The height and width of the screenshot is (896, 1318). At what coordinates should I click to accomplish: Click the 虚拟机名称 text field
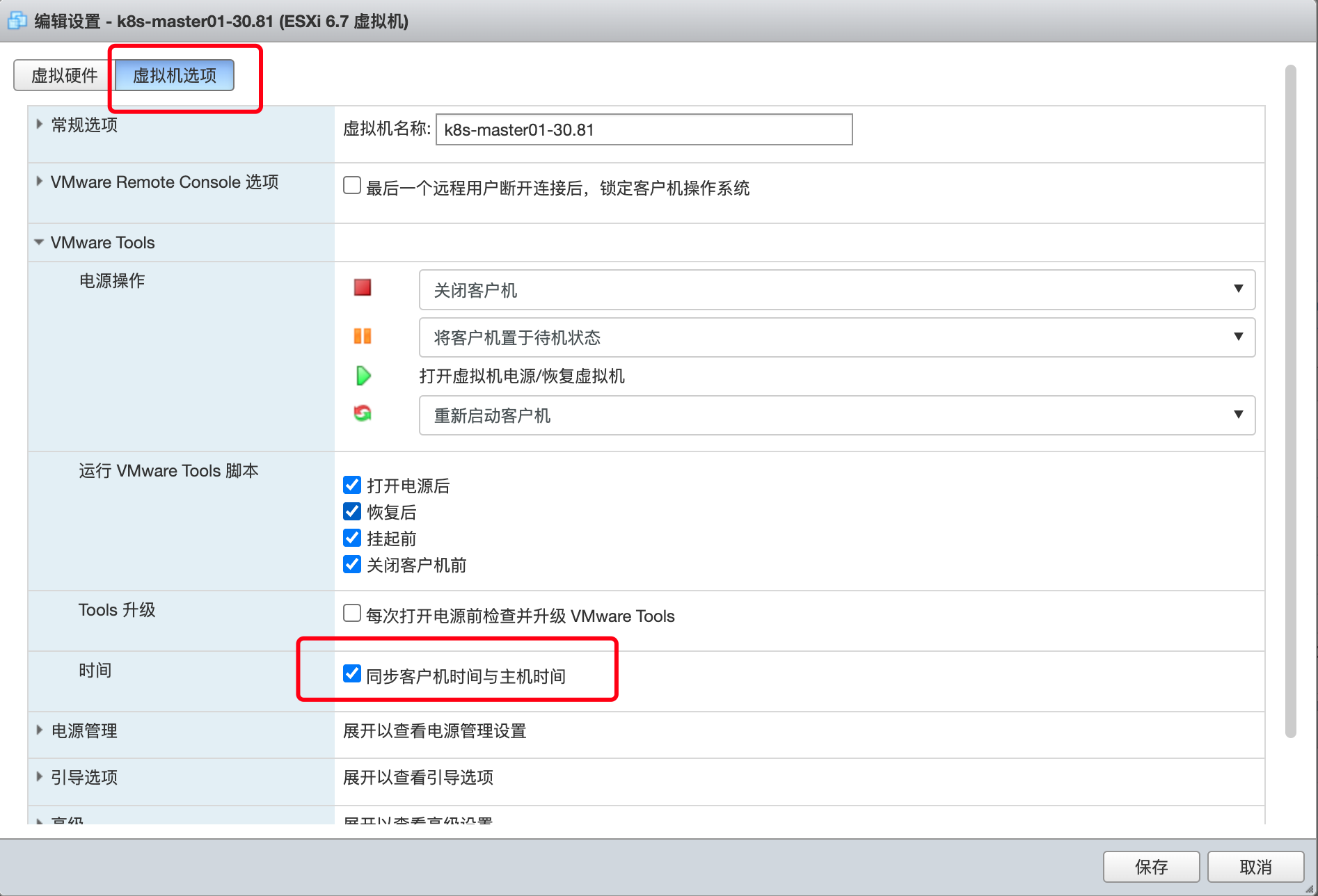(x=643, y=130)
